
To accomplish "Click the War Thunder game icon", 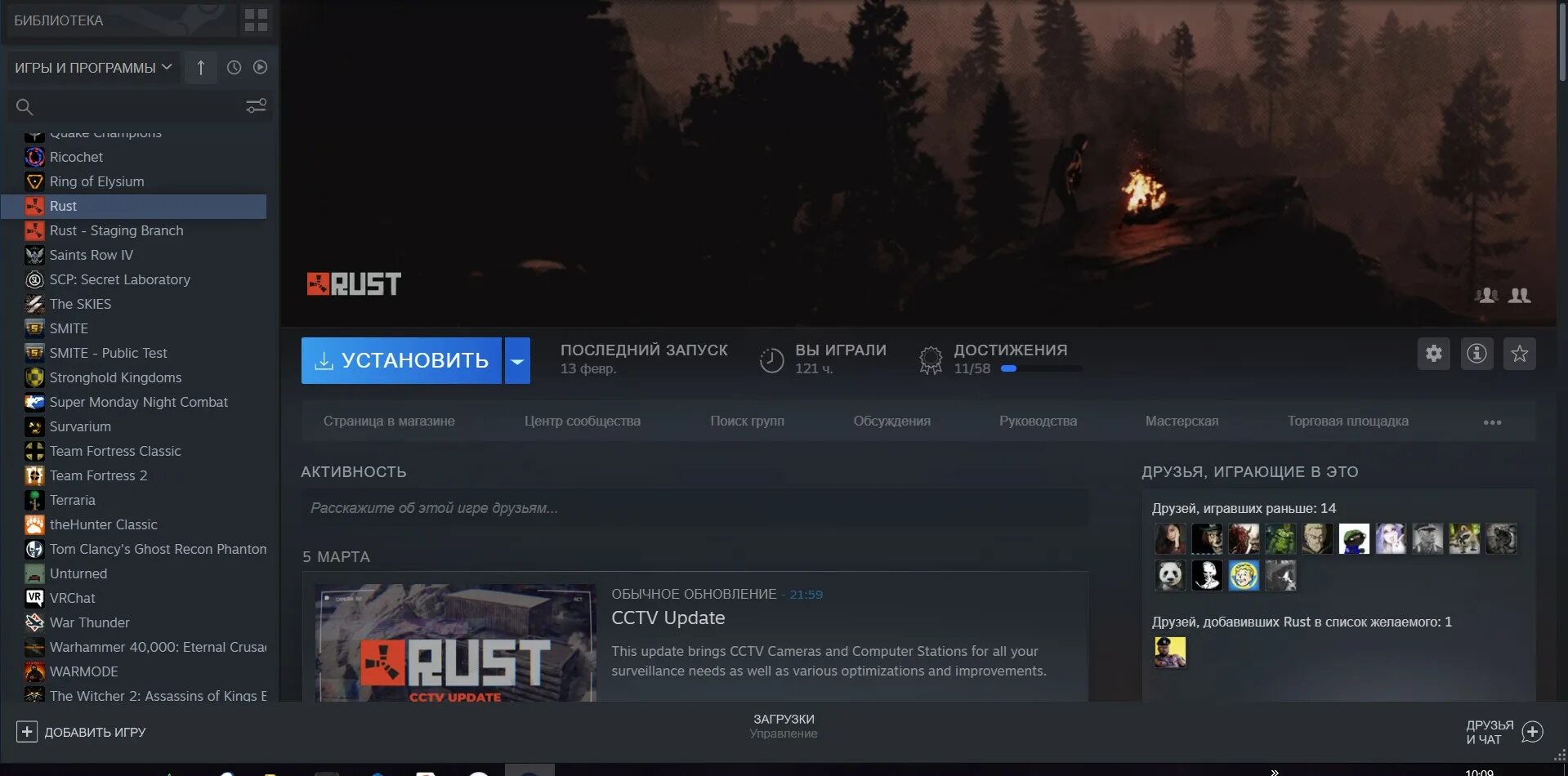I will coord(34,622).
